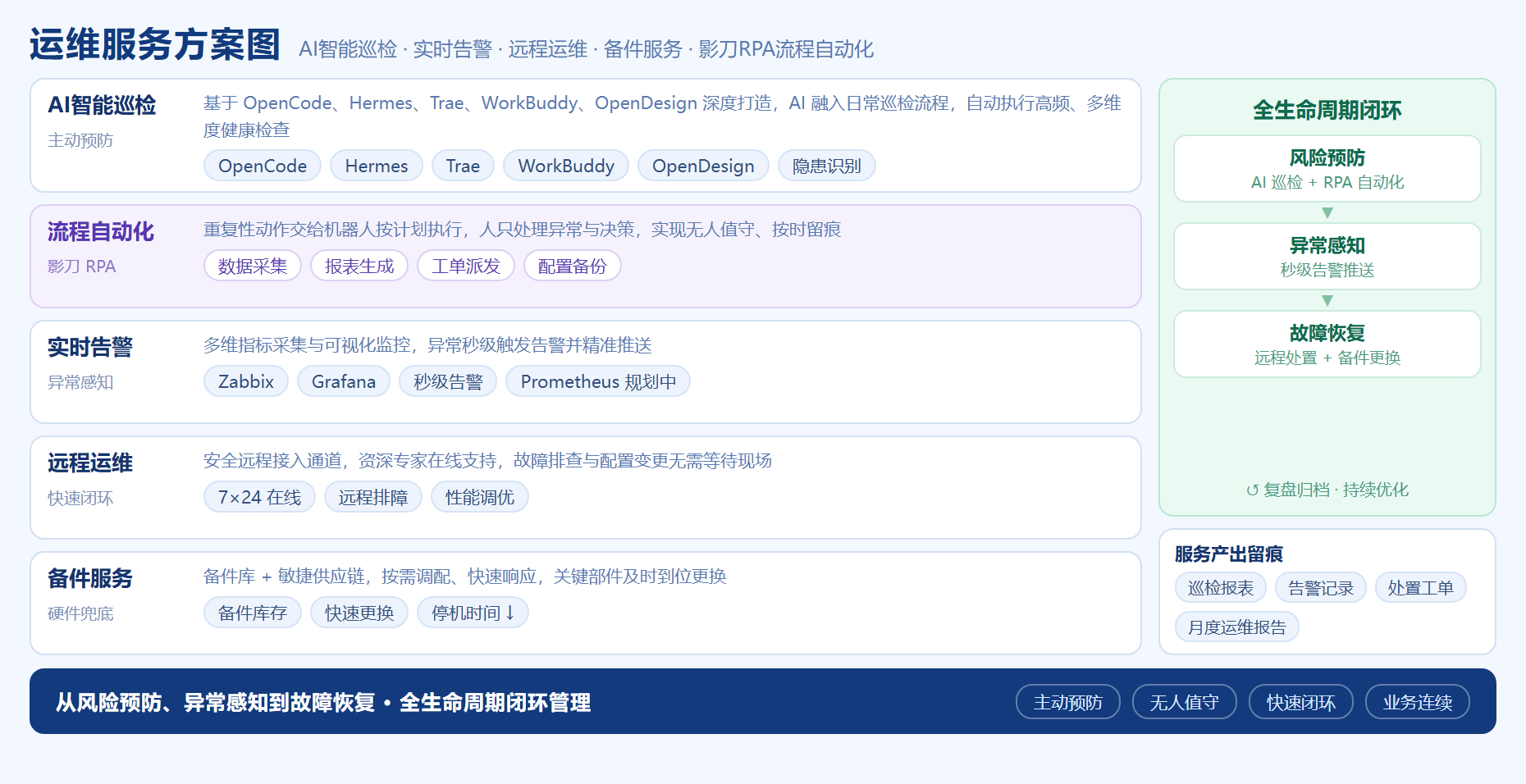Click the 运维服务方案图 main title
1526x784 pixels.
tap(155, 44)
